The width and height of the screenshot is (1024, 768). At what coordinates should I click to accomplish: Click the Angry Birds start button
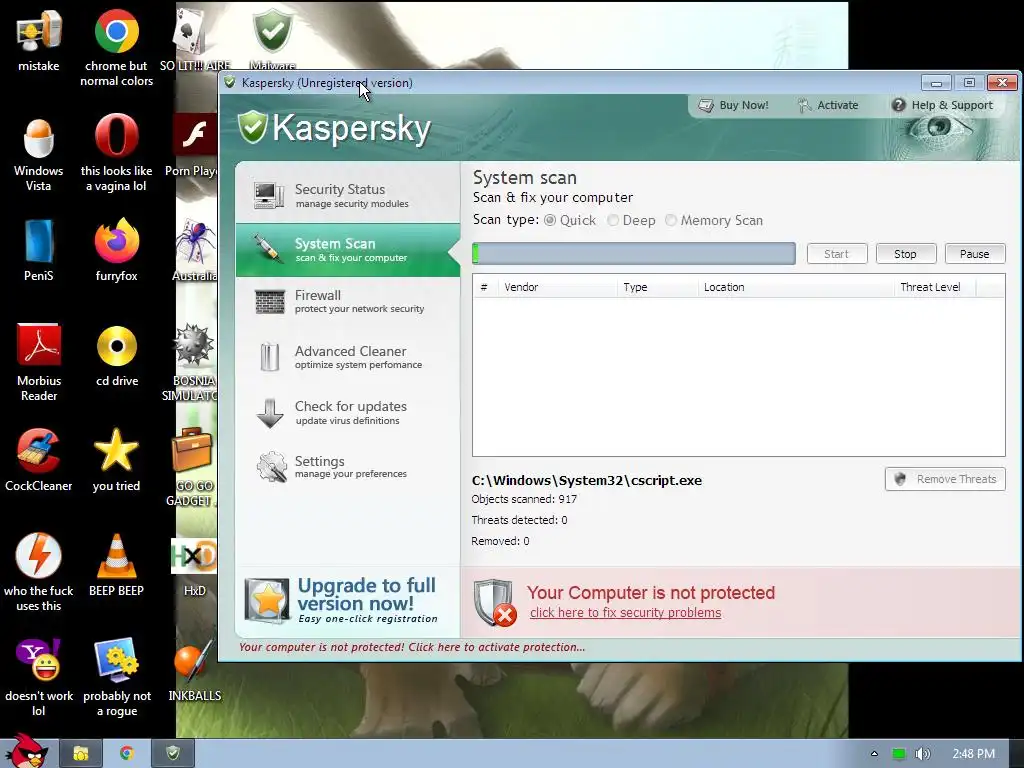(x=26, y=751)
